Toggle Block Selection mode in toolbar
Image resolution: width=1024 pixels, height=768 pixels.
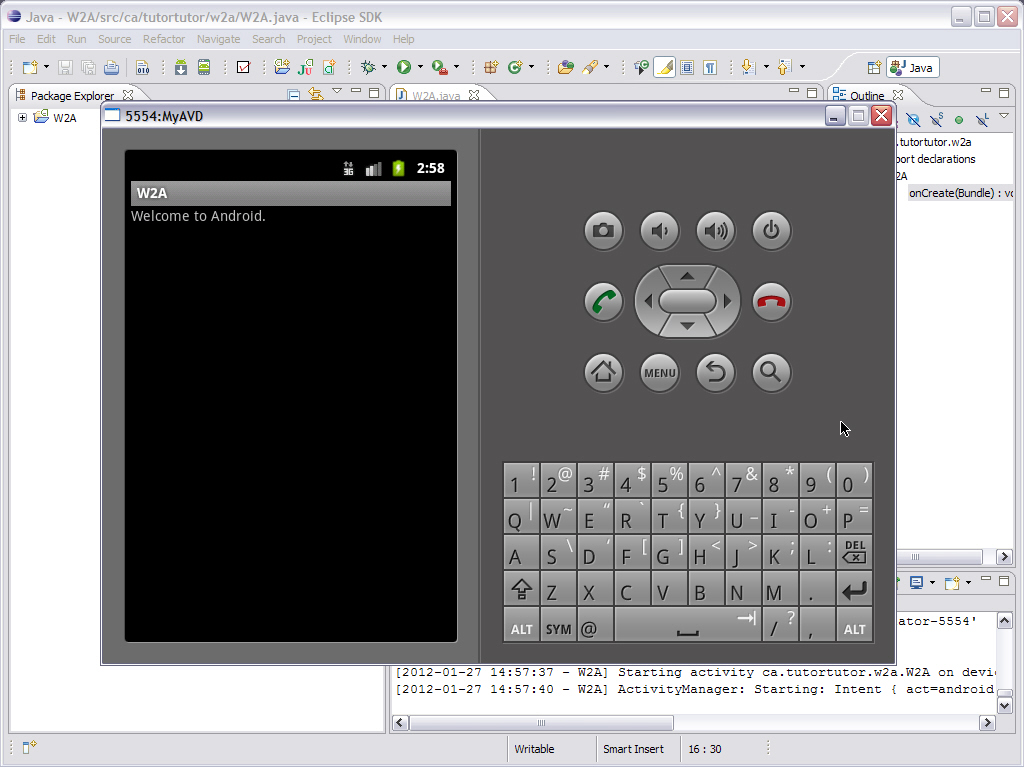[687, 67]
